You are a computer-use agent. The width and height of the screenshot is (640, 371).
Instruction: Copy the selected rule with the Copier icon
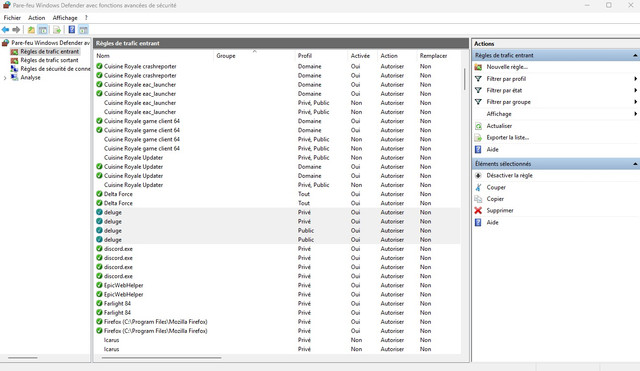[x=478, y=199]
